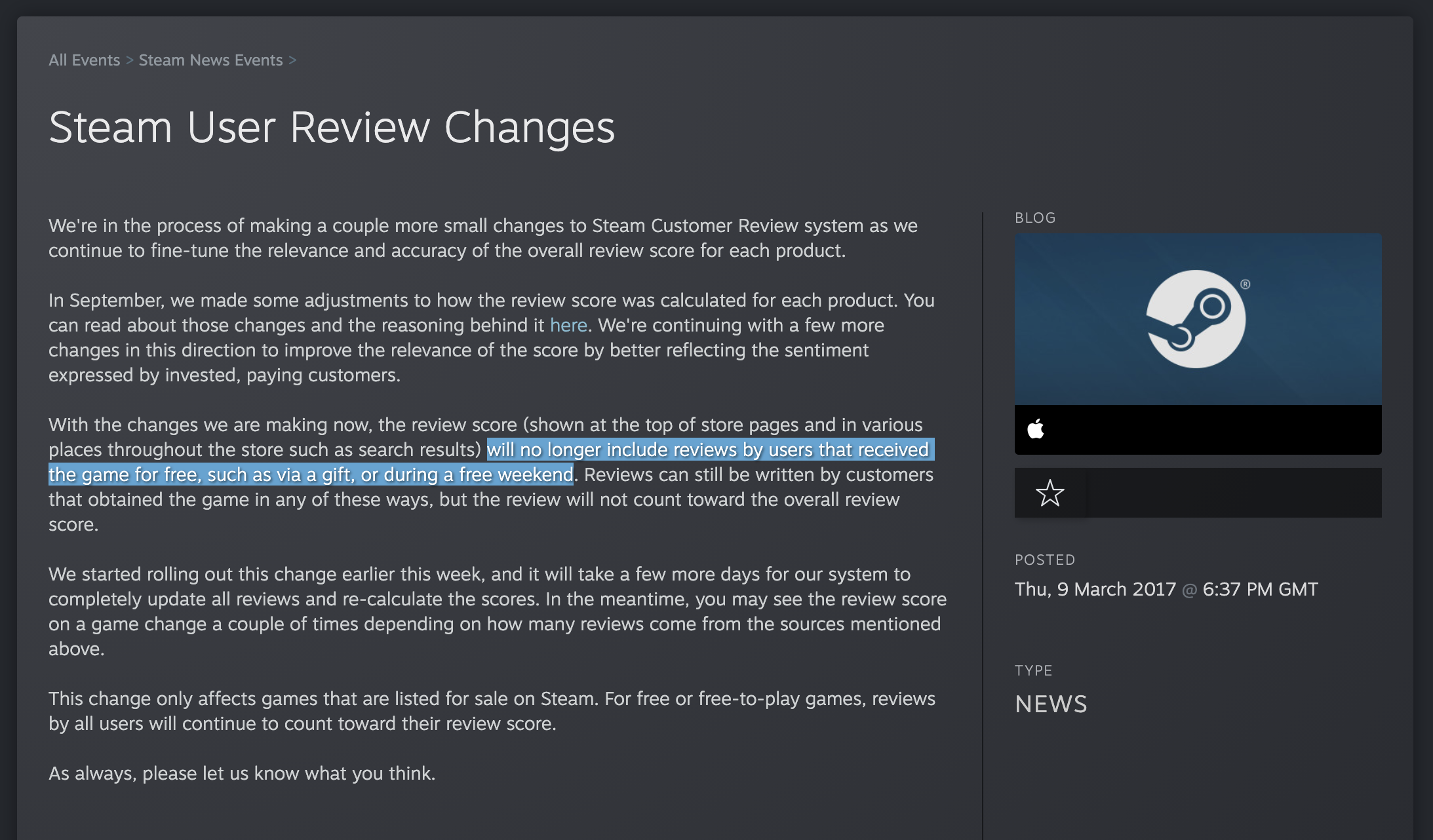Screen dimensions: 1433x840
Task: Open the Steam News Events breadcrumb
Action: [x=210, y=60]
